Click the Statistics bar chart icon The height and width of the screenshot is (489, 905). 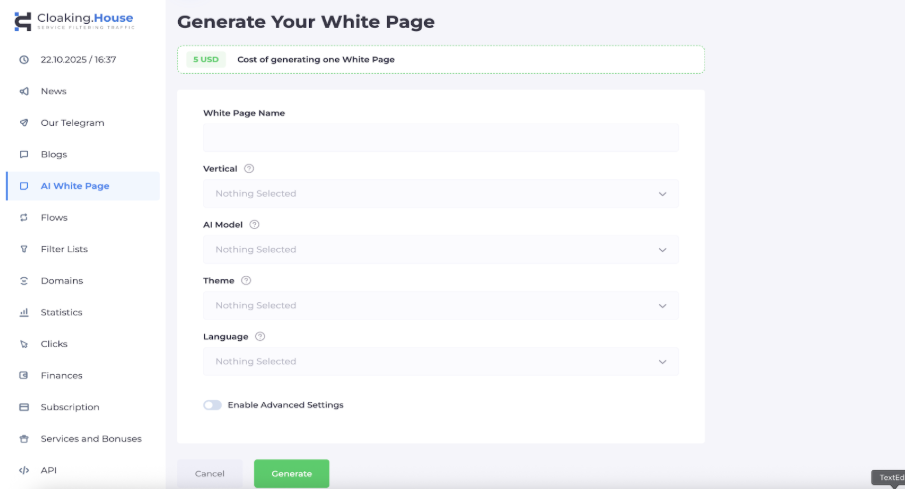(24, 312)
